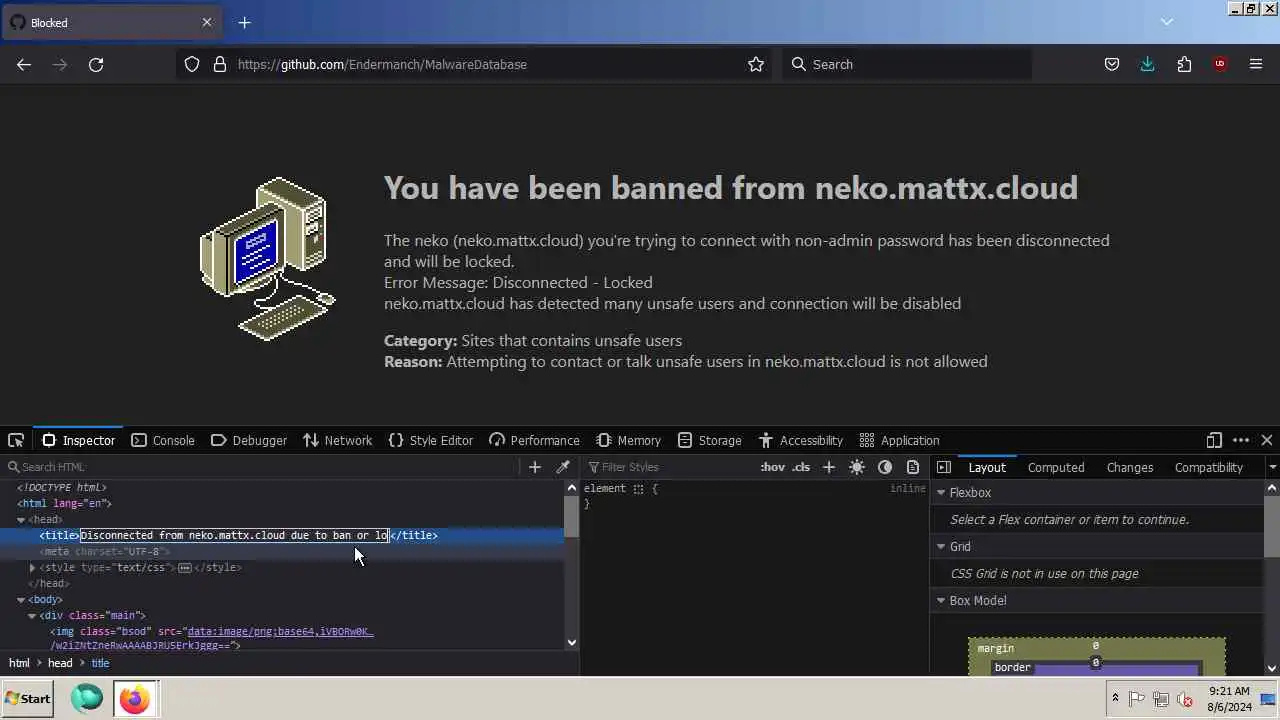
Task: Select the meta charset line
Action: point(105,551)
